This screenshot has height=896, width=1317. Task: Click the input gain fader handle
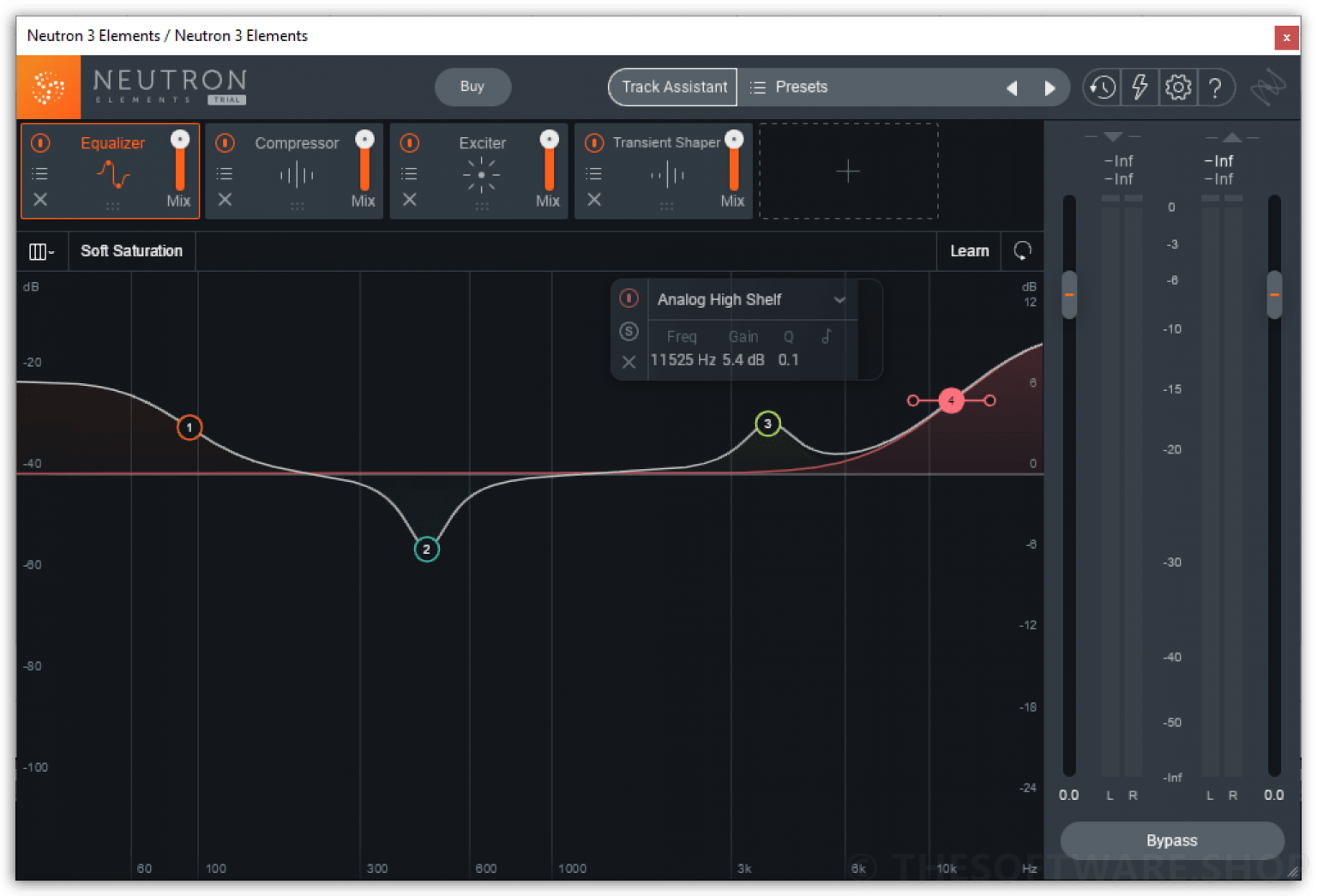[x=1068, y=294]
